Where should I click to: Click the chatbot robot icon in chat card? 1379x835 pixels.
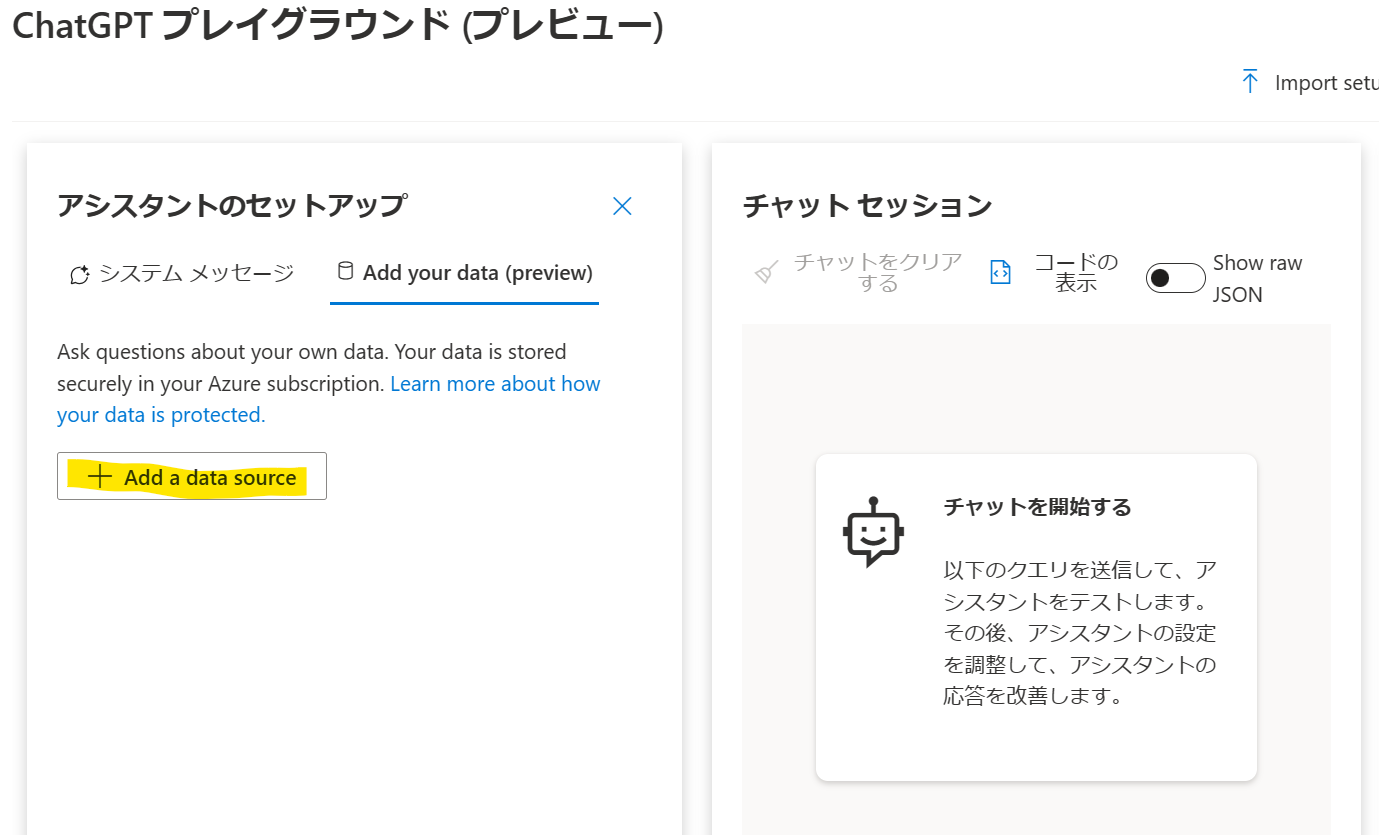(x=874, y=532)
